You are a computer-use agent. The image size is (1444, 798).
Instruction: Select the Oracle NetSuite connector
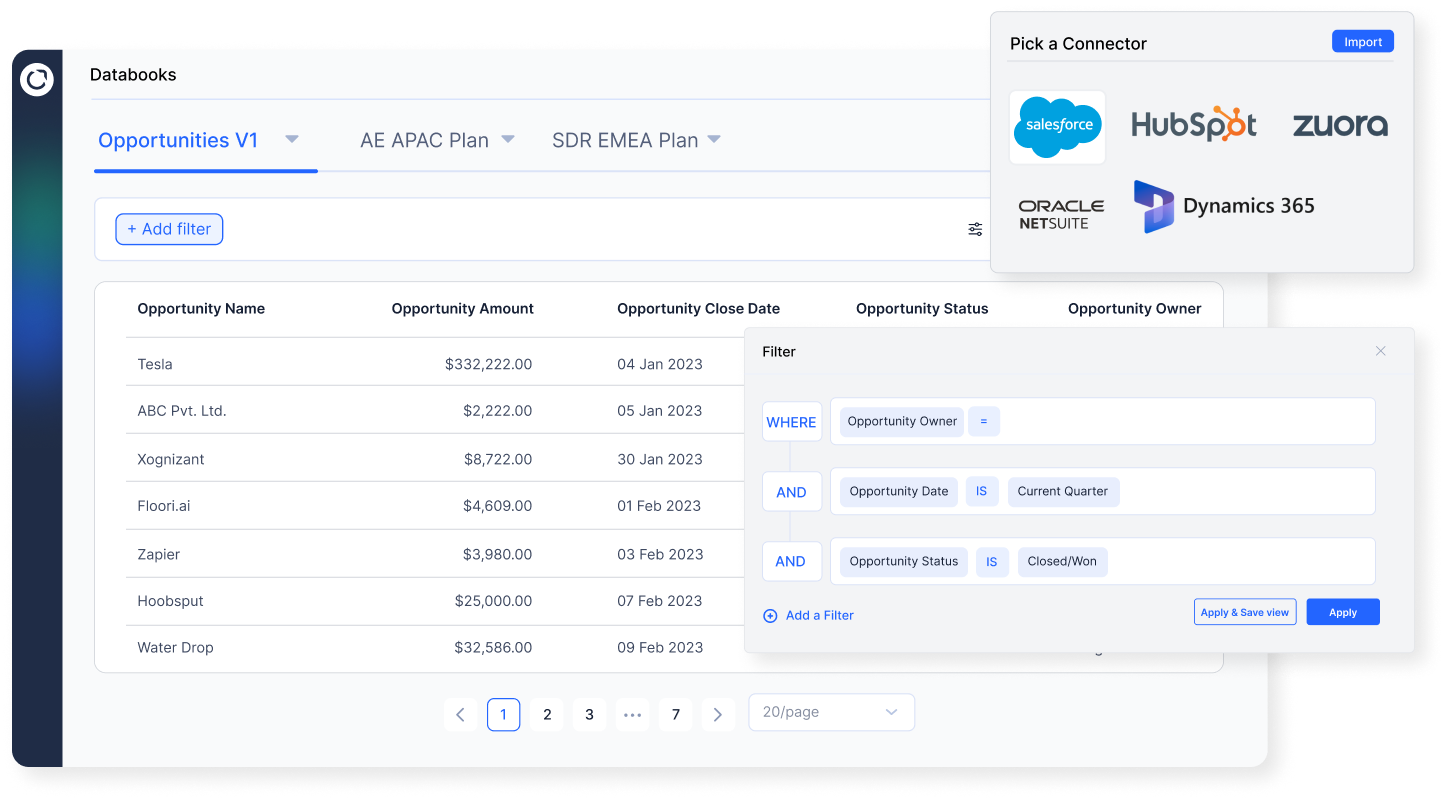[x=1061, y=214]
